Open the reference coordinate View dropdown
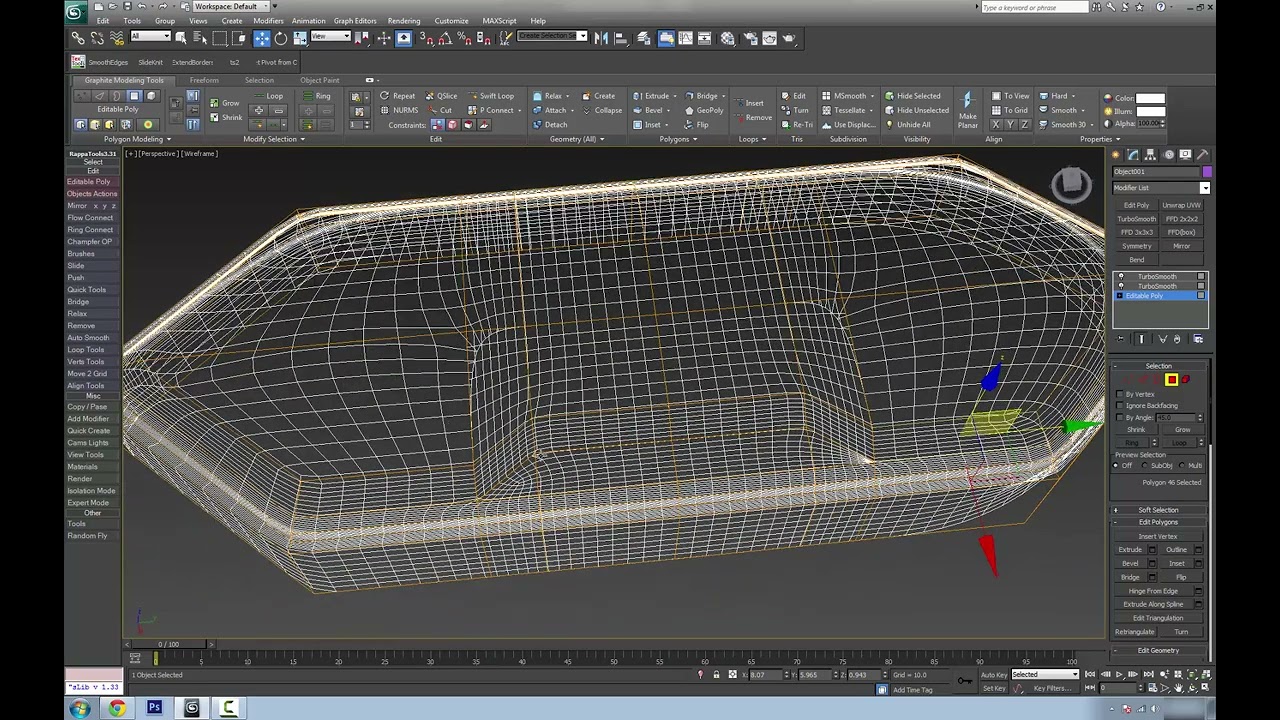Screen dimensions: 1280x720 point(330,37)
